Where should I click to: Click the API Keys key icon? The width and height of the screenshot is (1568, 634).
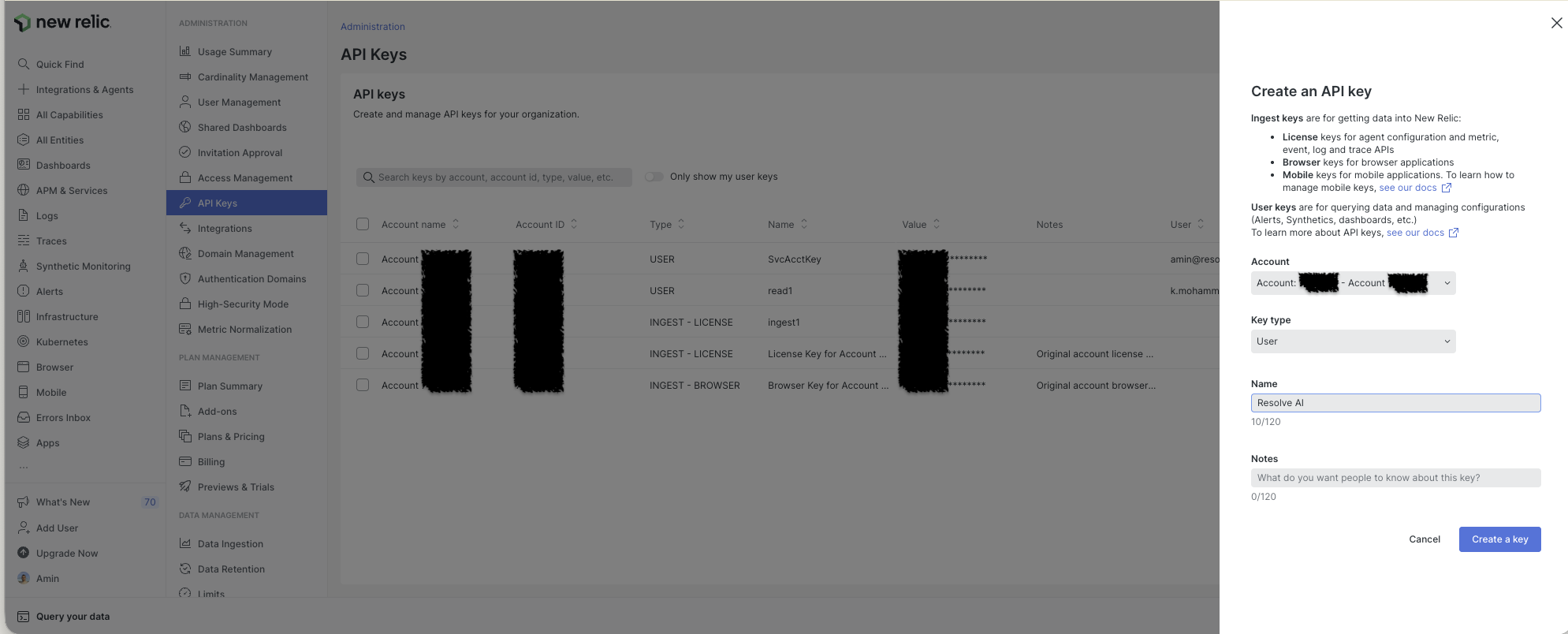tap(185, 203)
